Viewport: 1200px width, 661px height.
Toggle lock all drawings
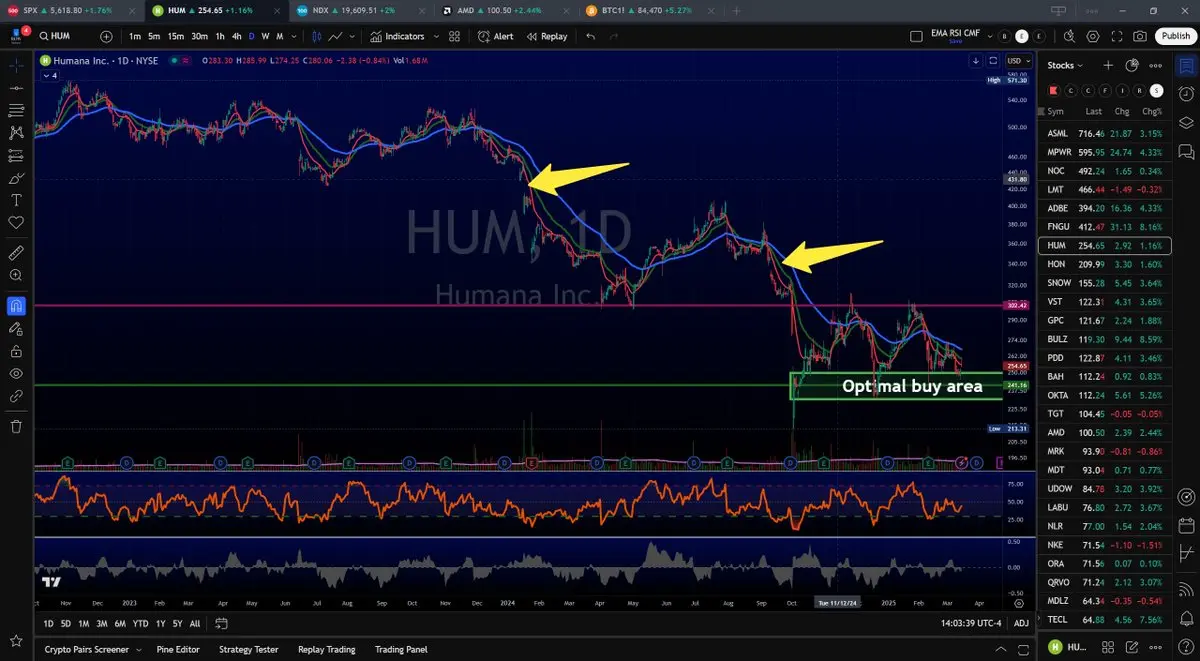tap(16, 351)
